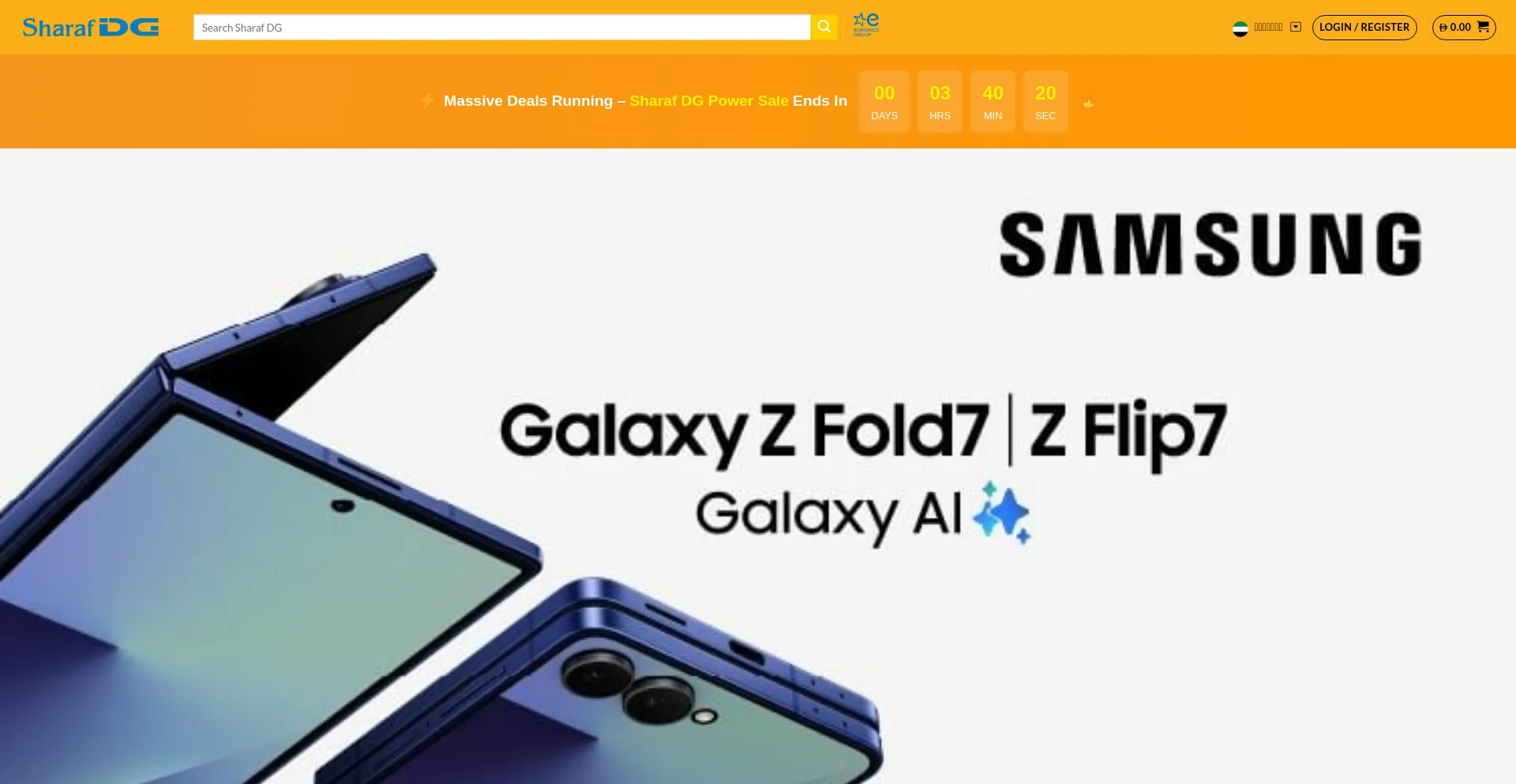
Task: Click the SEC countdown box
Action: point(1045,101)
